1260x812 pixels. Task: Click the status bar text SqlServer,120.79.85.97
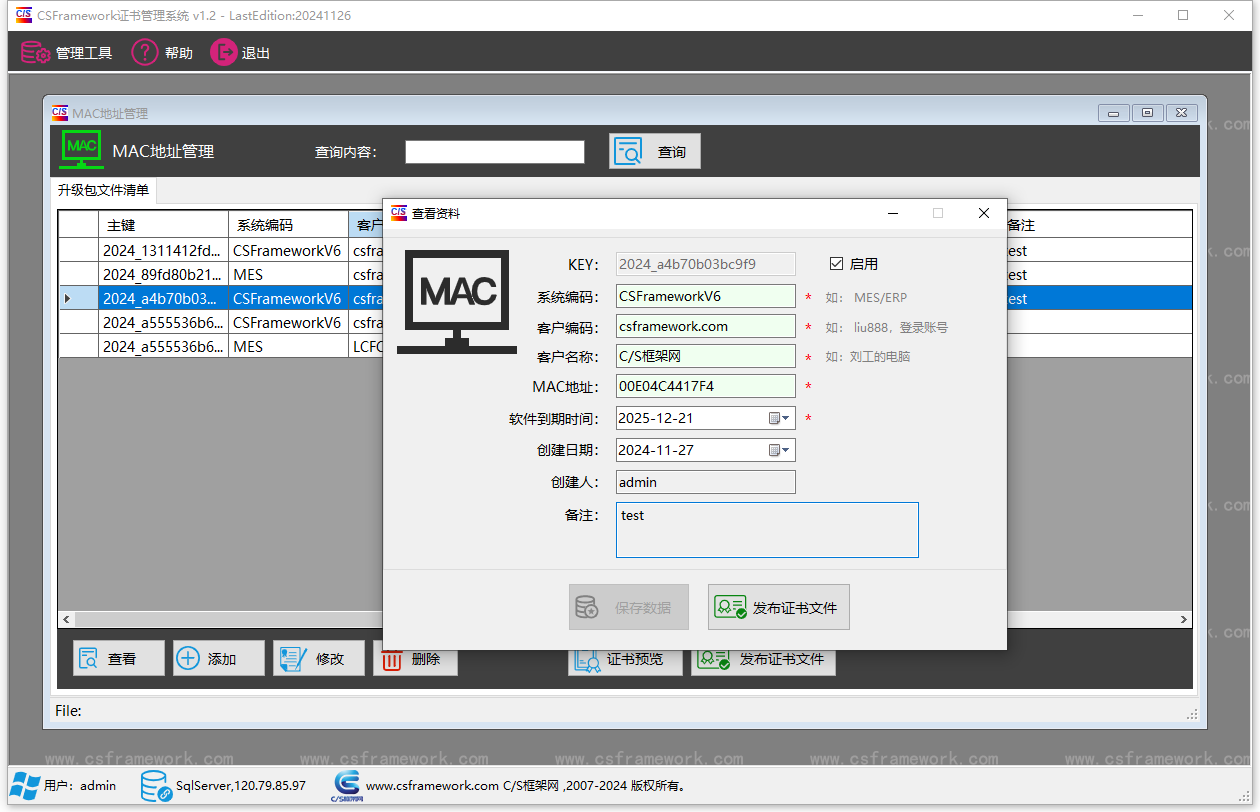[241, 786]
